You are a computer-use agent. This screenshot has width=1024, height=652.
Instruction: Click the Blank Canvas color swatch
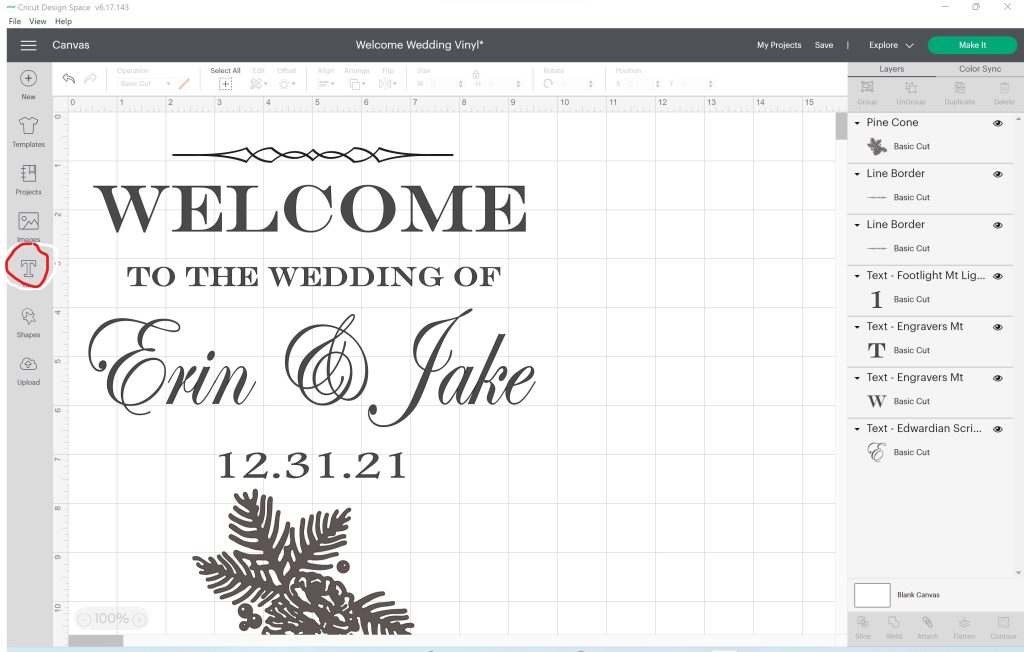872,595
